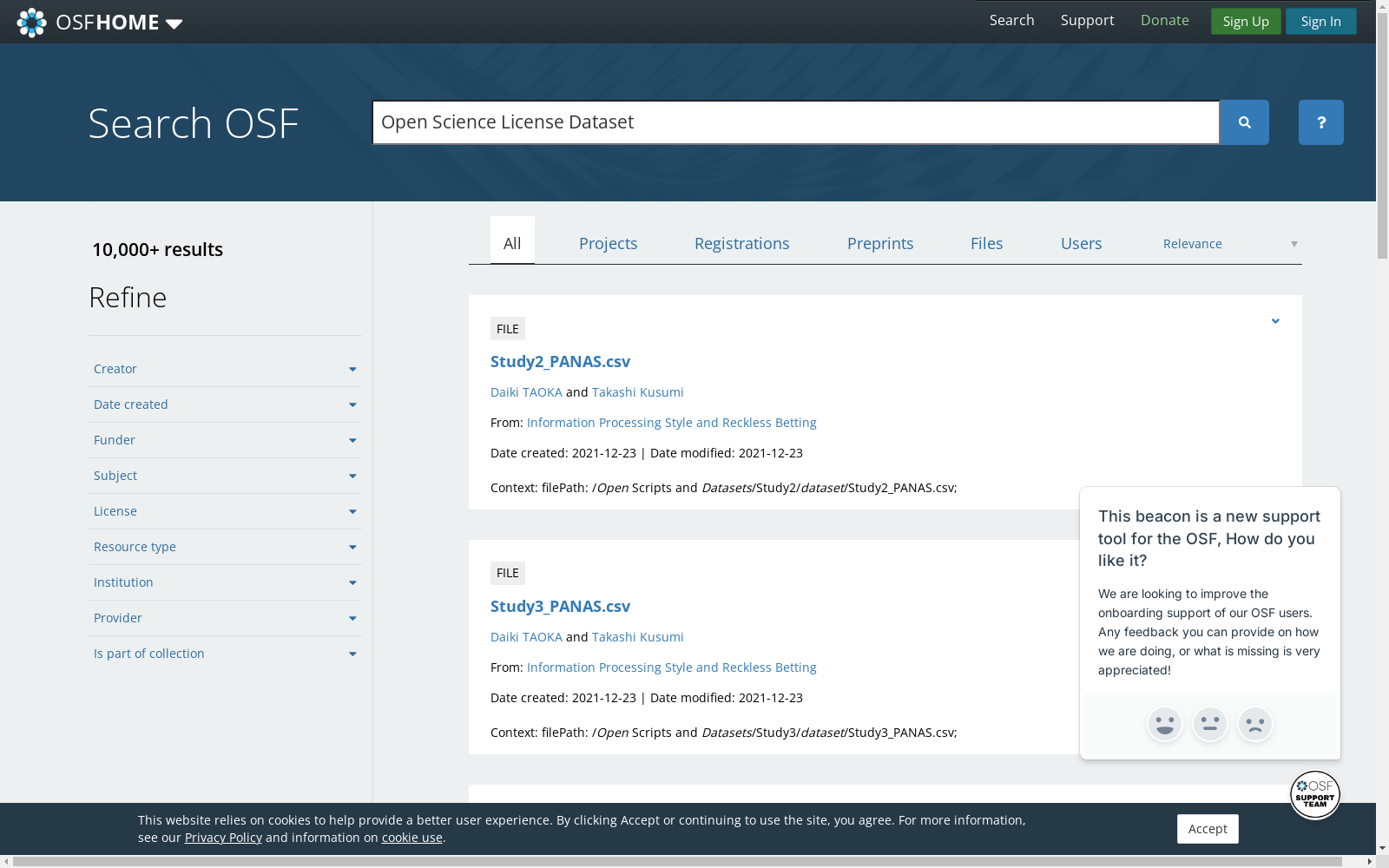Expand the Is part of collection filter

coord(225,654)
